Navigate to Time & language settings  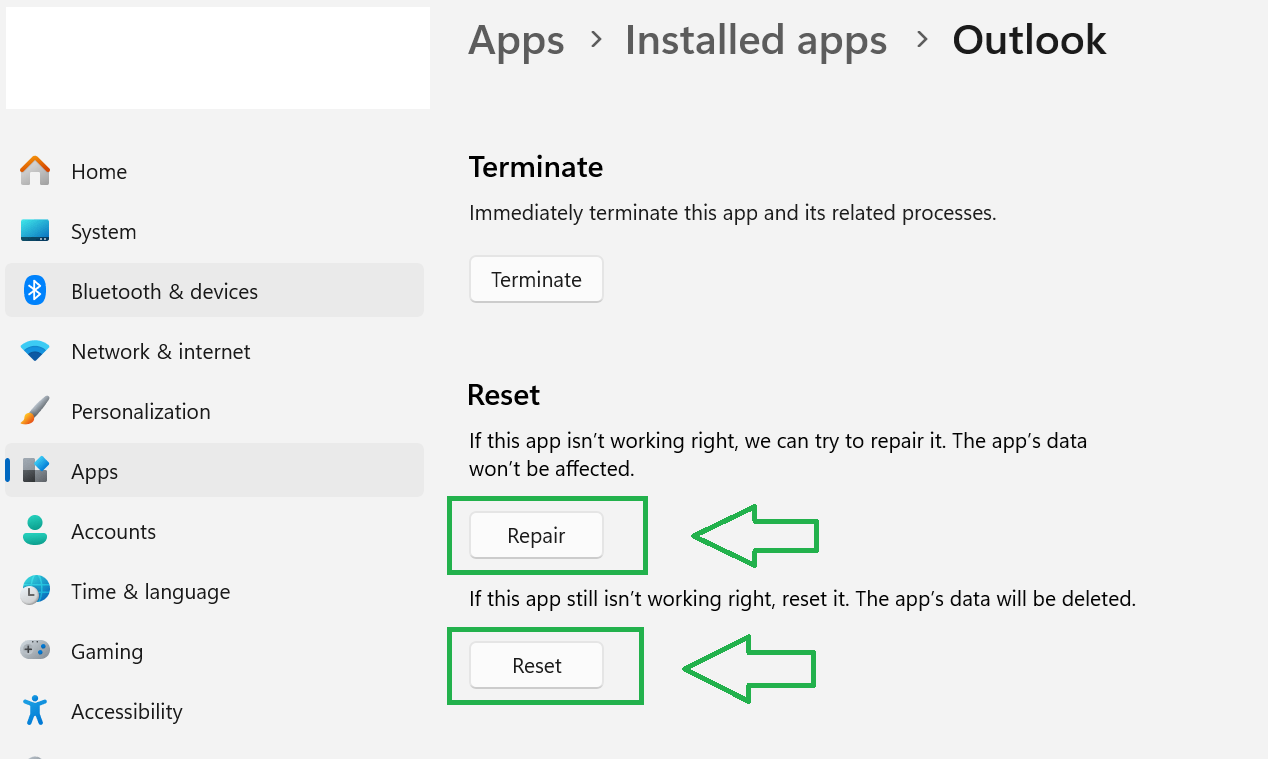pyautogui.click(x=214, y=591)
